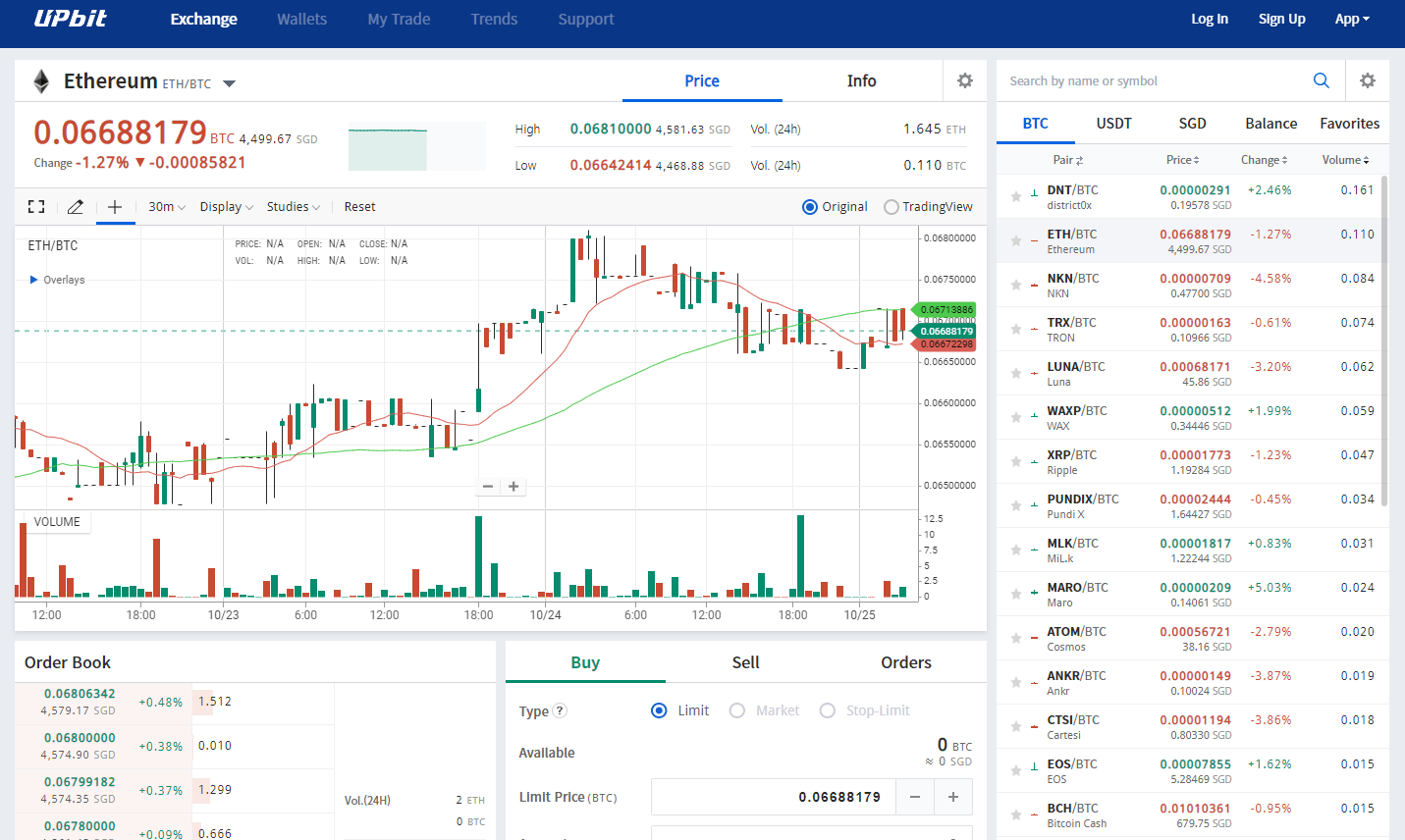Open the Exchange menu
Viewport: 1405px width, 840px height.
tap(203, 19)
